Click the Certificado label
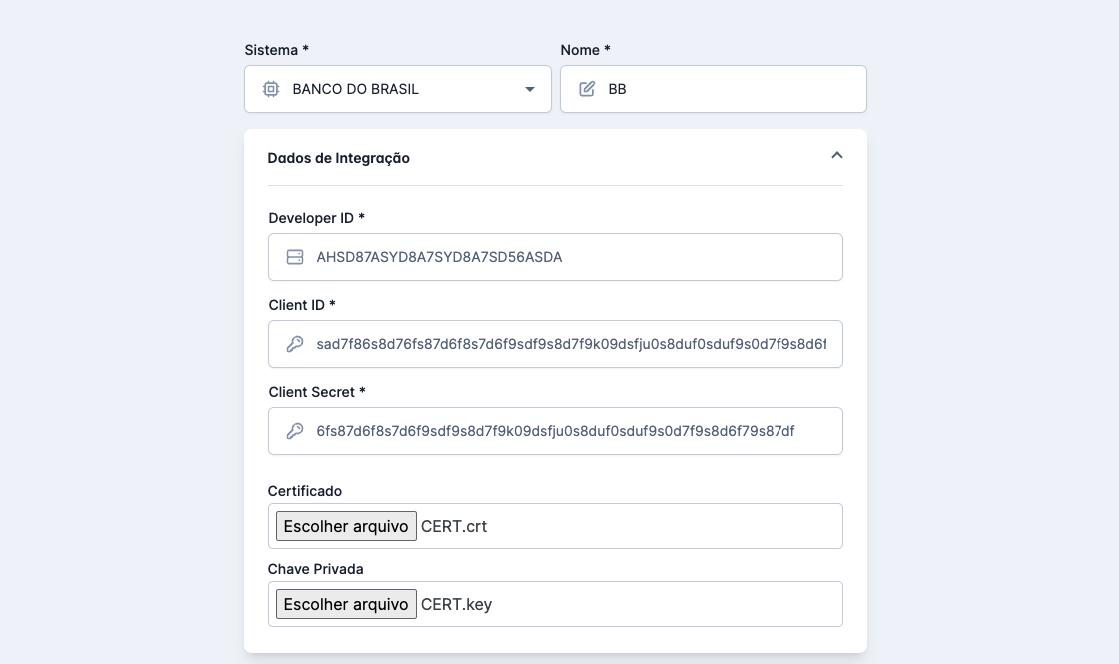This screenshot has width=1119, height=664. [305, 491]
